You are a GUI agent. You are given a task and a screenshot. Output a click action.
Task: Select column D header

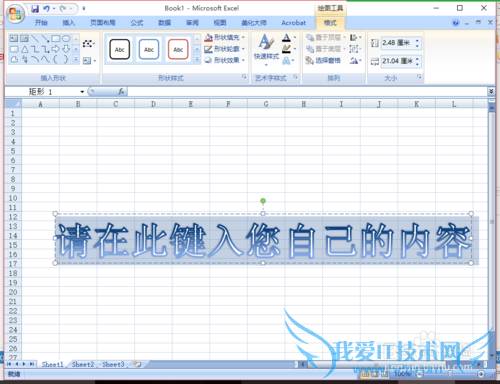click(153, 104)
